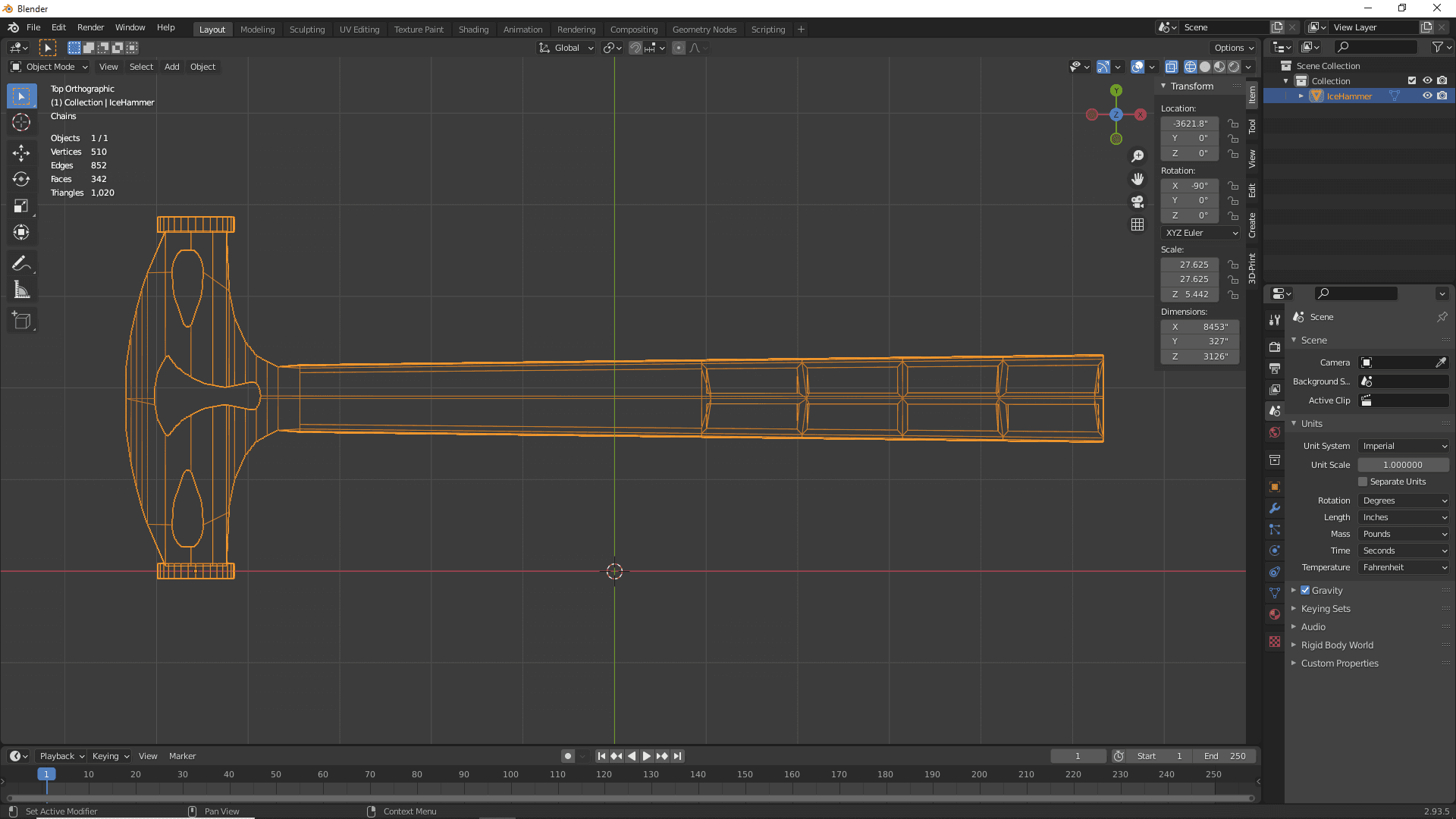Add a new workspace with plus button
Image resolution: width=1456 pixels, height=819 pixels.
[x=801, y=30]
